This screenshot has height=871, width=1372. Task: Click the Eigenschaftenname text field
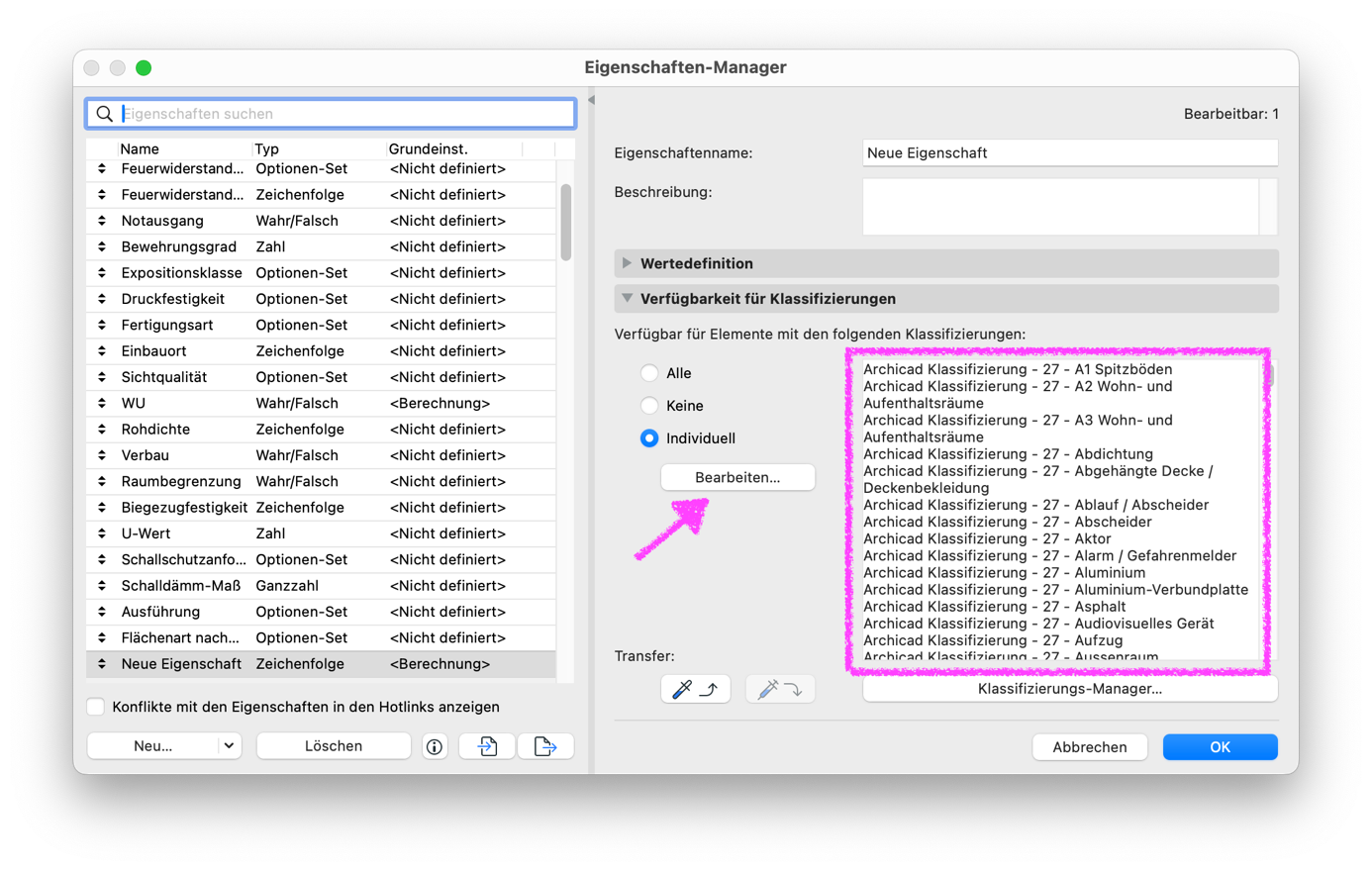[1070, 153]
